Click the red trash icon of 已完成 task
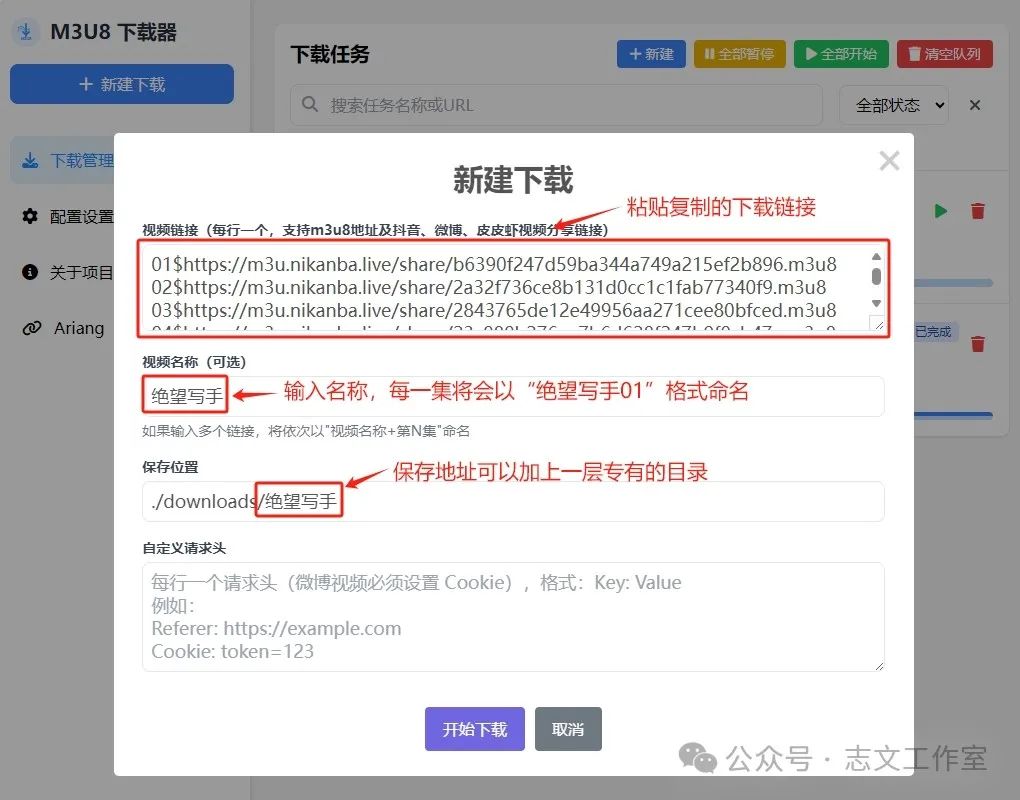 coord(978,343)
